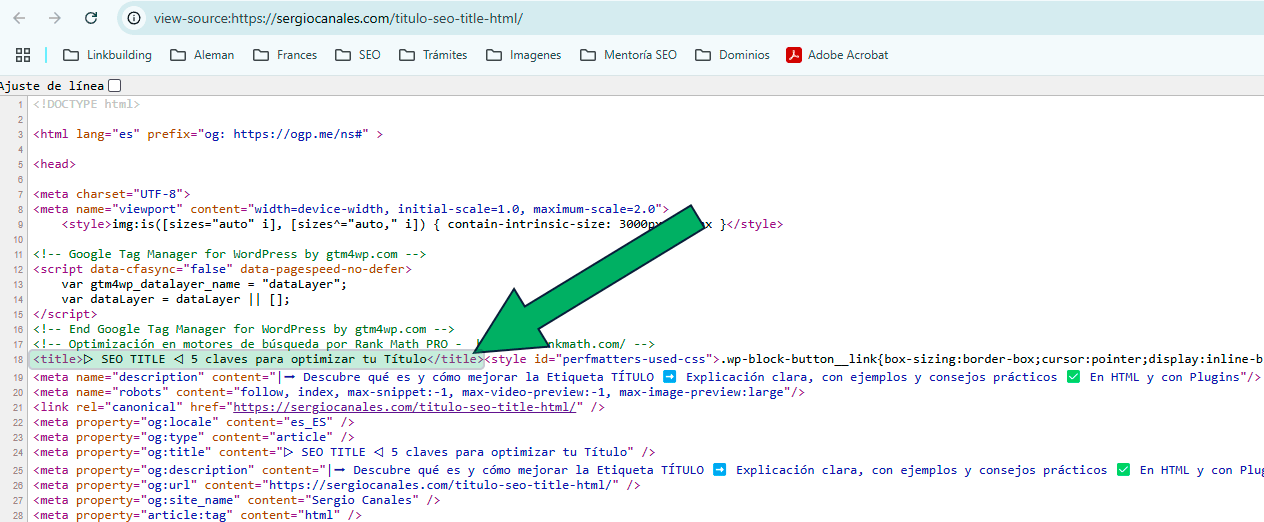1264x522 pixels.
Task: Open the Mentoría SEO bookmark folder
Action: (x=628, y=55)
